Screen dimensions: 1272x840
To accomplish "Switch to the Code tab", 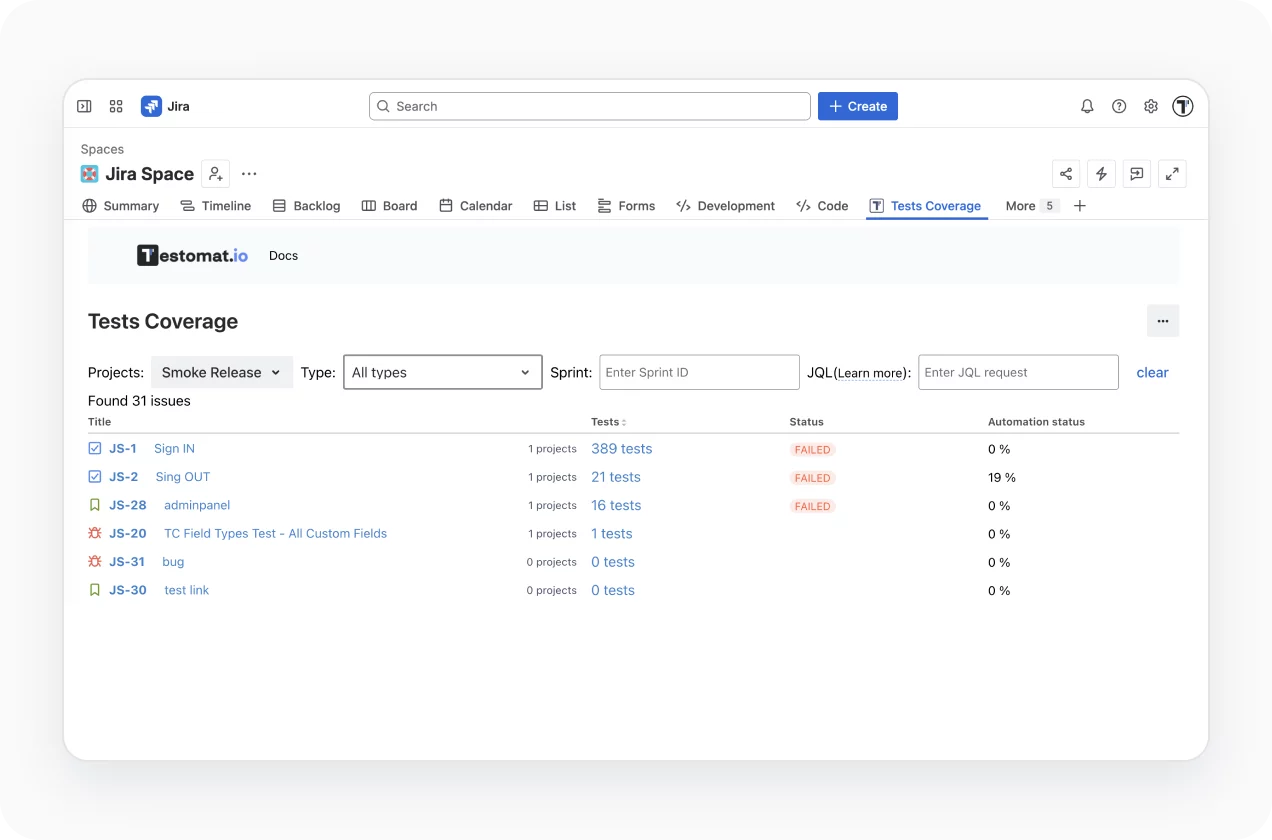I will [822, 206].
